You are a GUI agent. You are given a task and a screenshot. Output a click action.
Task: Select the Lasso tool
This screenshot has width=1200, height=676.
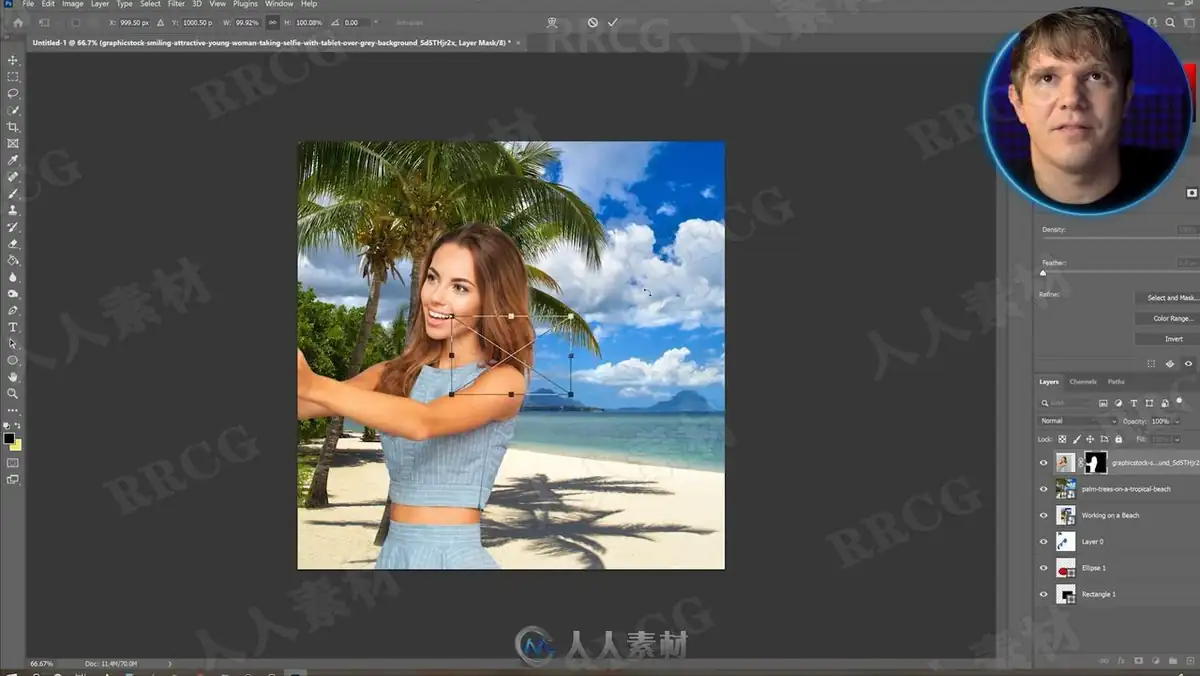click(x=13, y=93)
